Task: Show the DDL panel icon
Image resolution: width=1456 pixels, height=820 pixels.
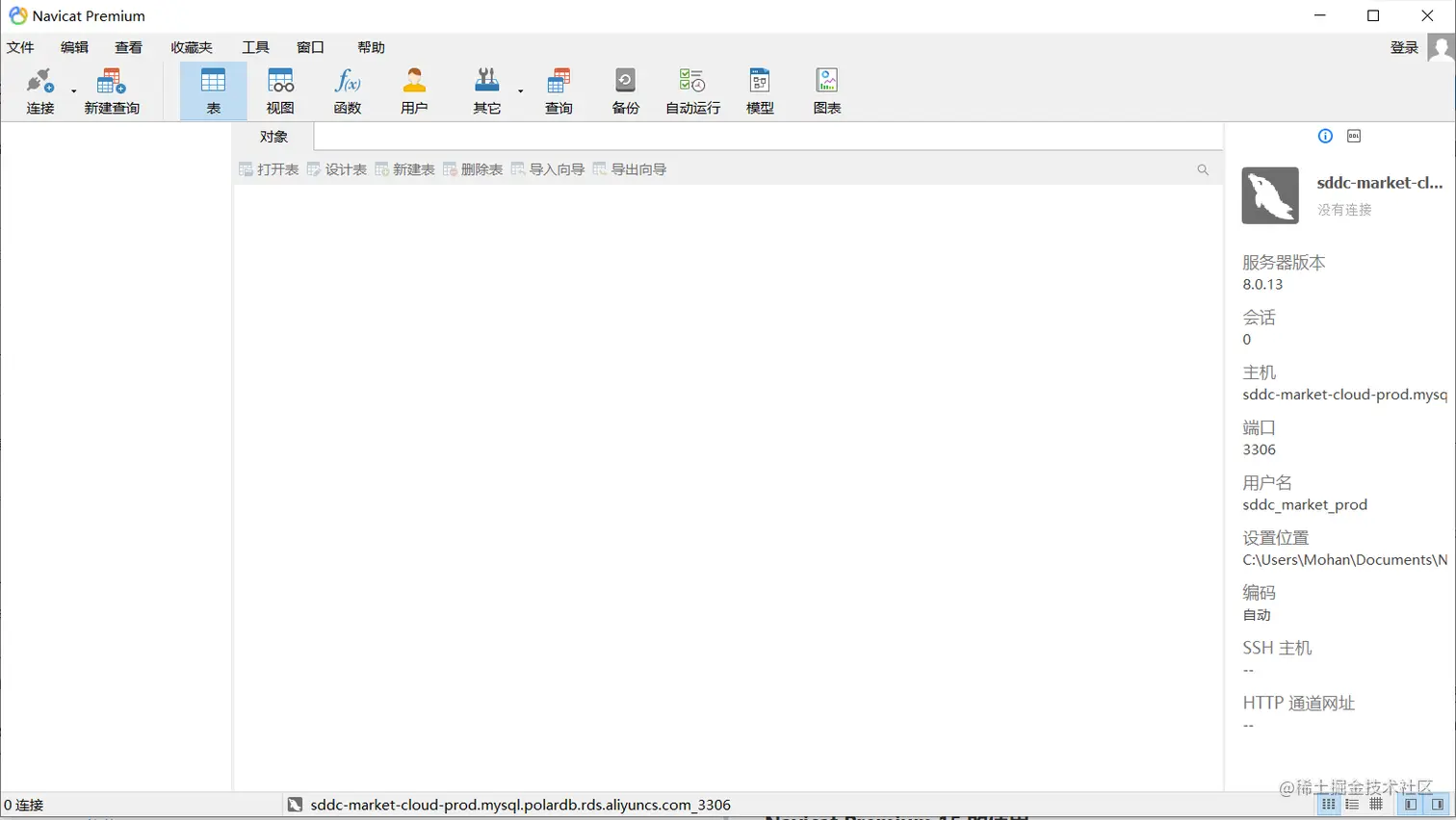Action: coord(1354,136)
